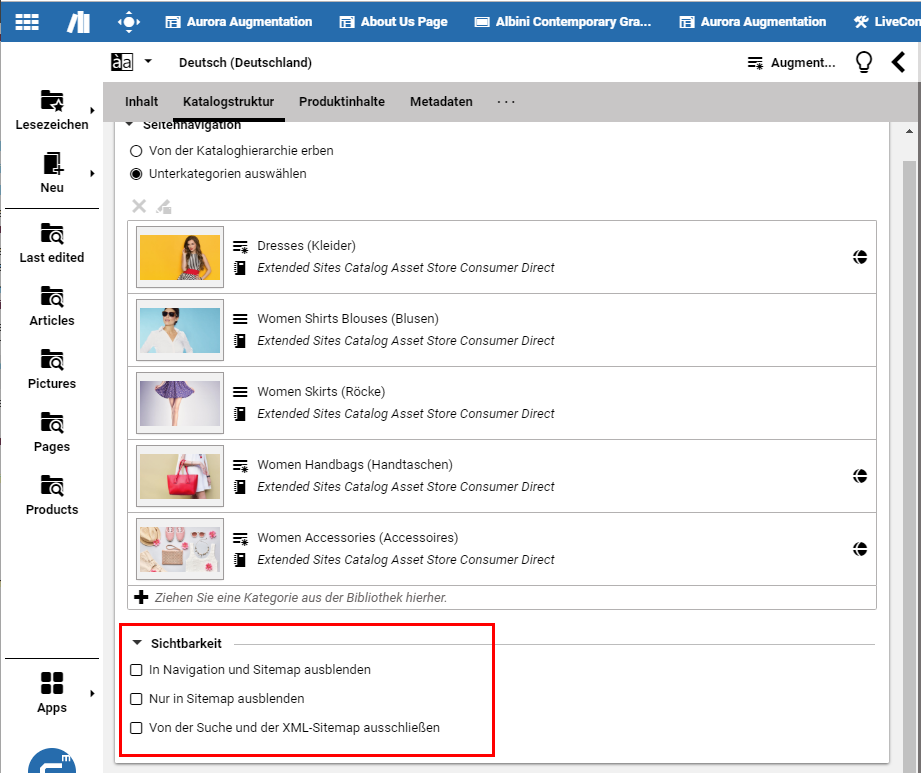Check Von der Suche und XML-Sitemap ausschließen
Image resolution: width=921 pixels, height=773 pixels.
pos(137,728)
